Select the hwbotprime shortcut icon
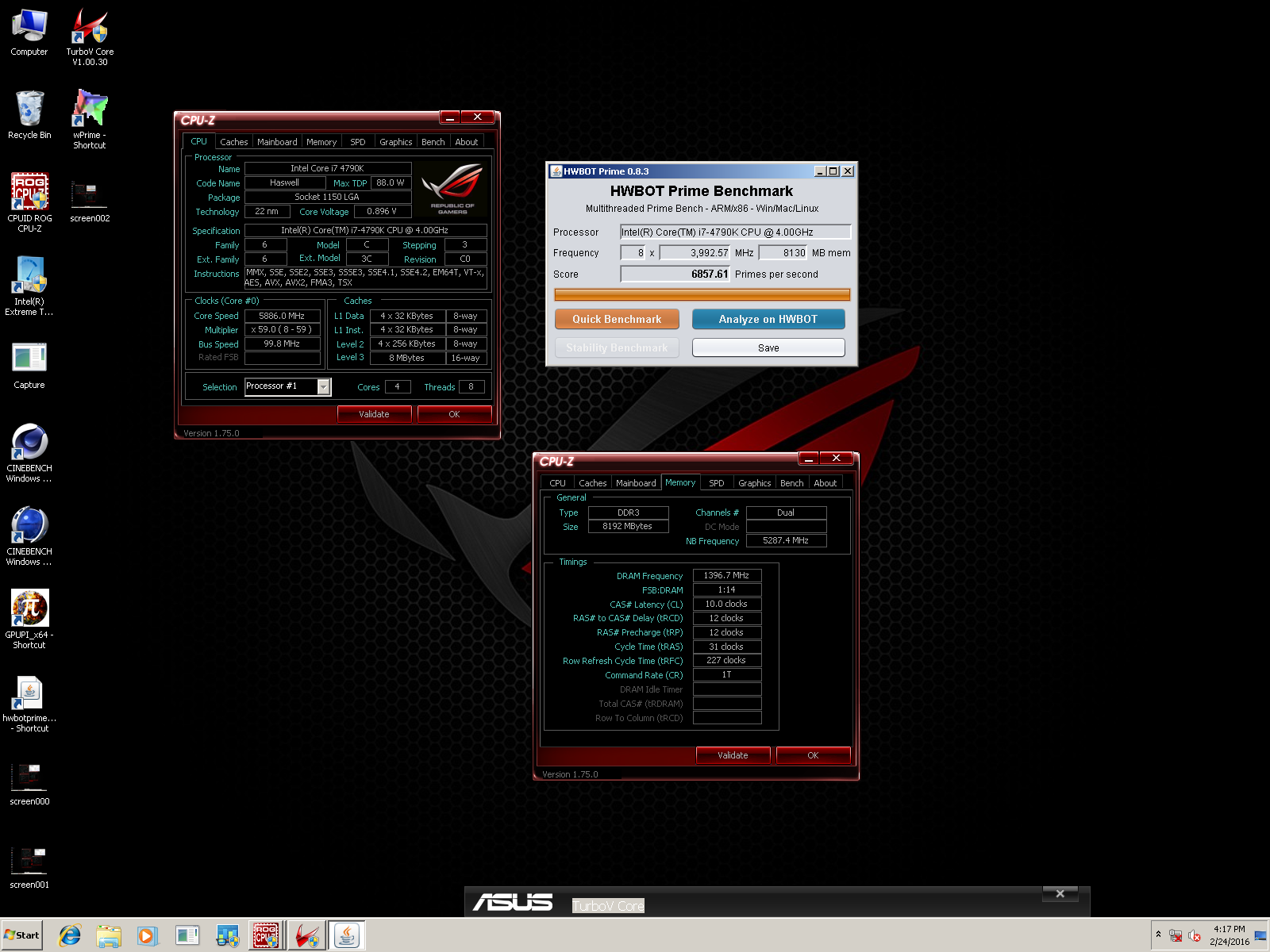Screen dimensions: 1270x952 pyautogui.click(x=29, y=704)
